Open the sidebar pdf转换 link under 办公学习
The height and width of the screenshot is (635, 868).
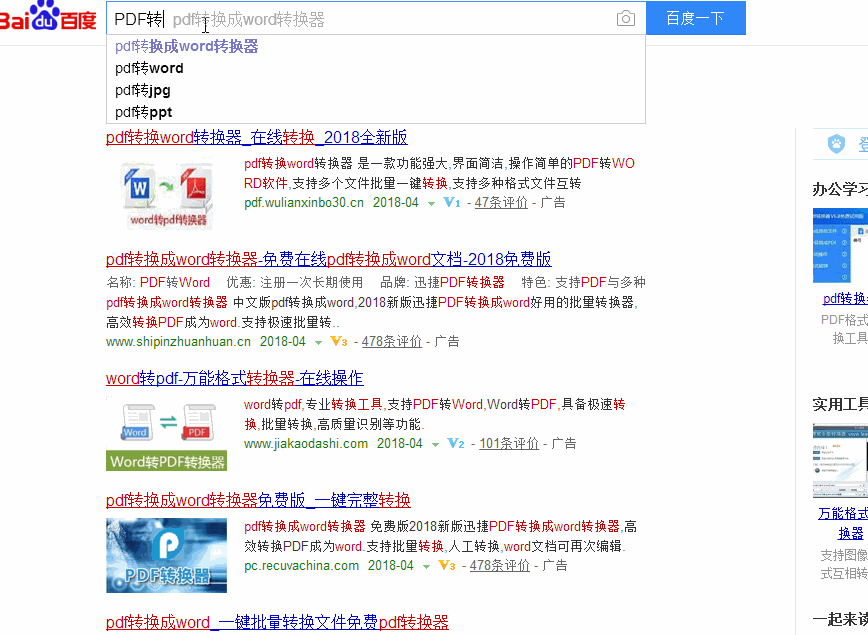click(x=845, y=298)
